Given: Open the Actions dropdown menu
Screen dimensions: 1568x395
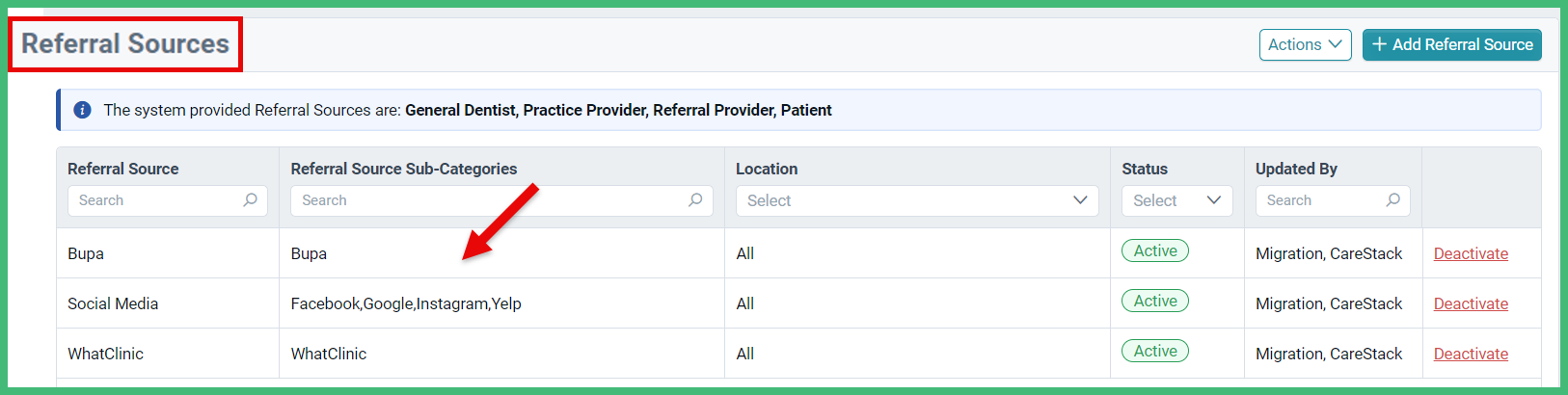Looking at the screenshot, I should point(1305,44).
